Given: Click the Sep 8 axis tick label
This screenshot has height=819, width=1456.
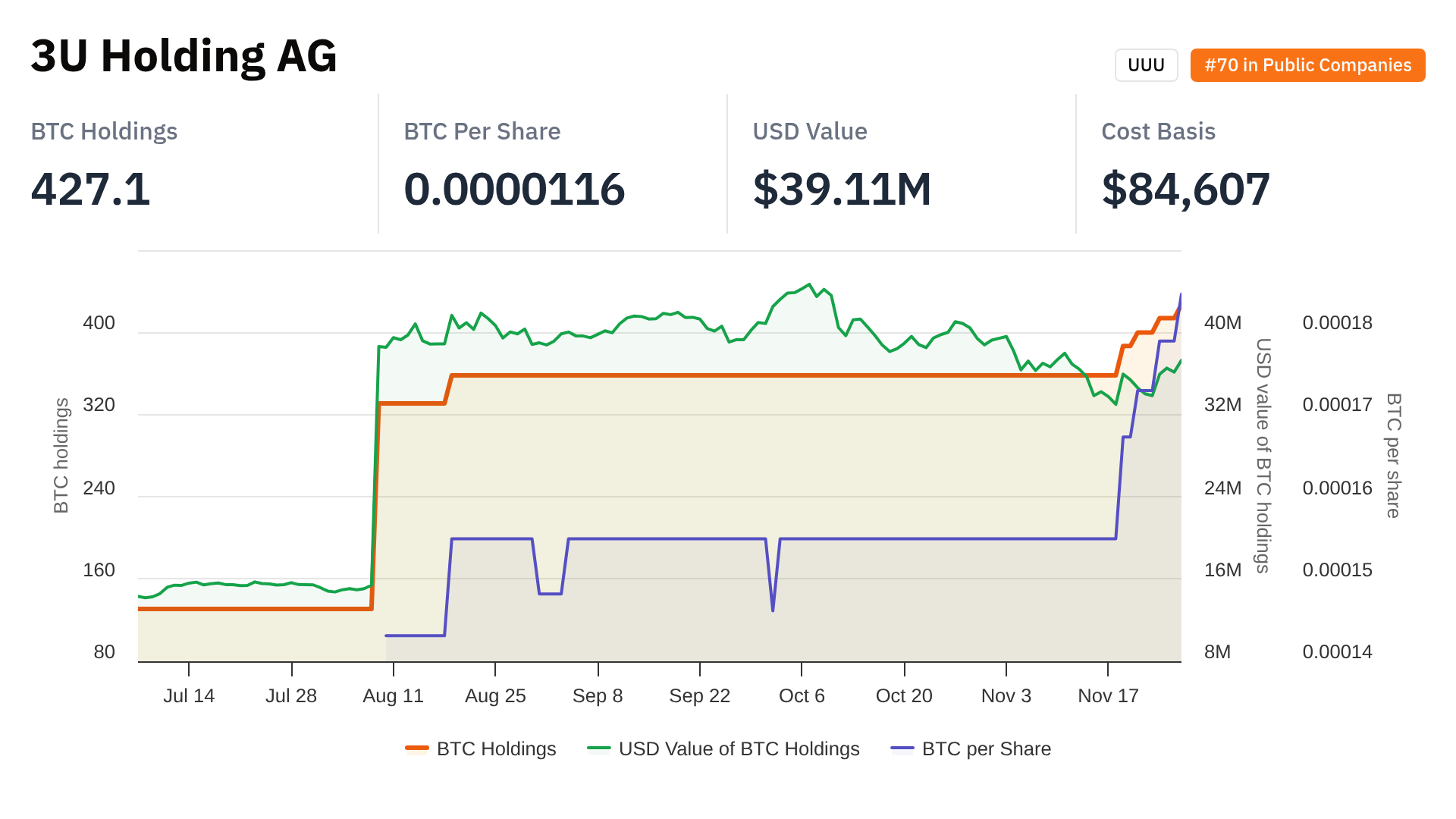Looking at the screenshot, I should click(x=598, y=695).
